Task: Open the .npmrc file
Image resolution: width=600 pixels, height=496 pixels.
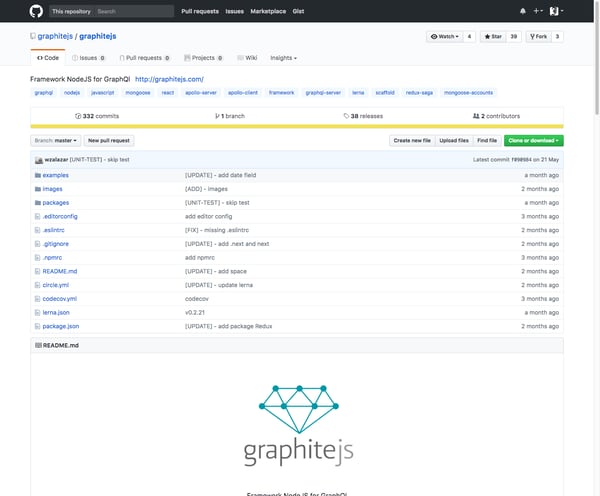Action: coord(52,258)
